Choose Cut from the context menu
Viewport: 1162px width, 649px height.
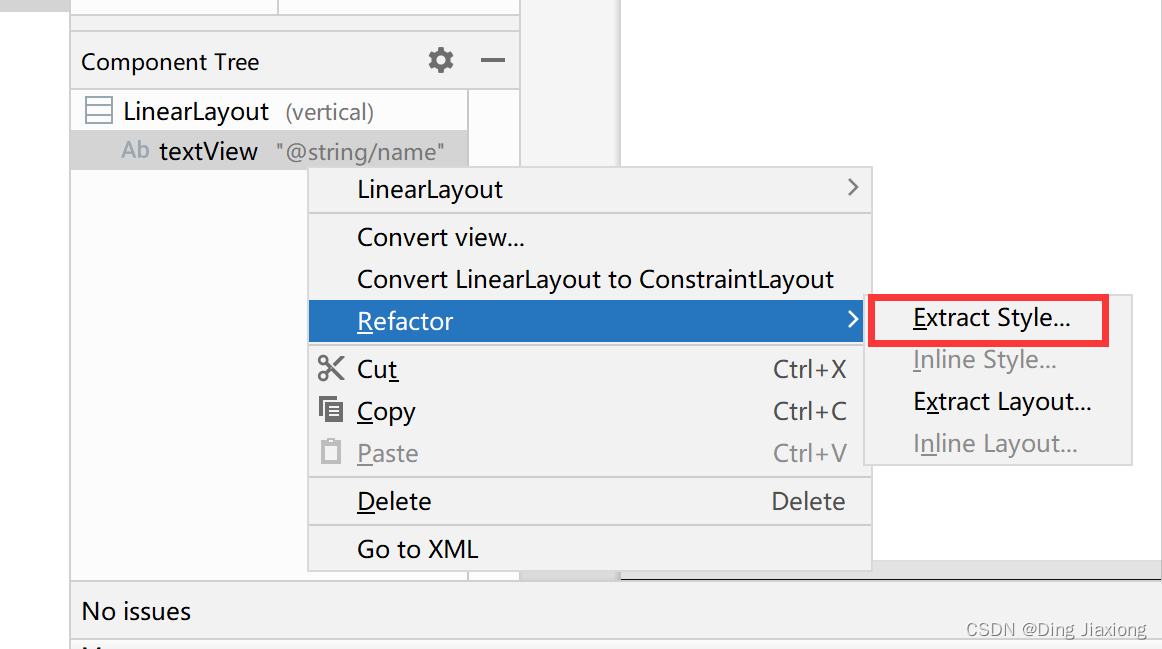coord(377,369)
